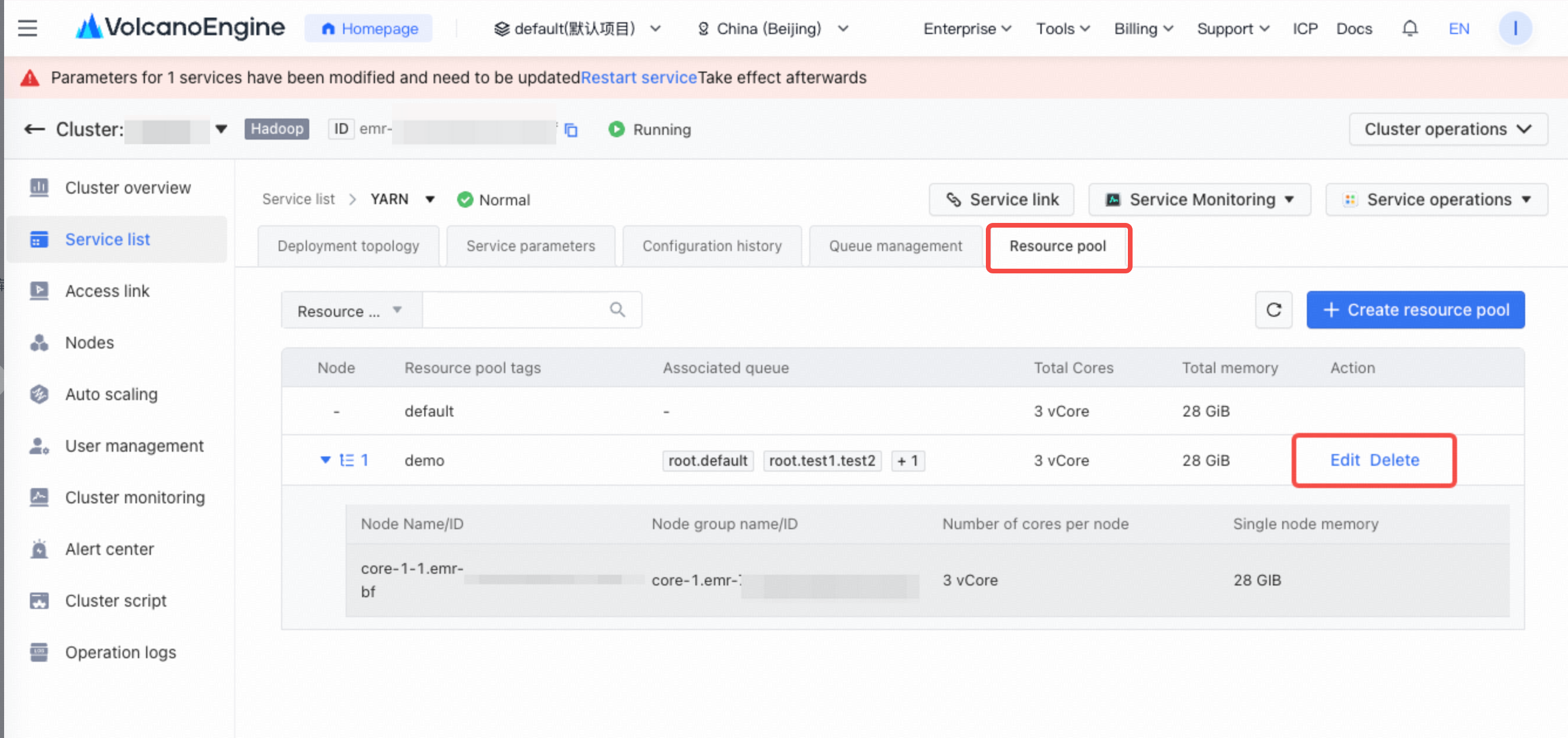Show the +1 more associated queues tag
The height and width of the screenshot is (738, 1568).
point(908,461)
